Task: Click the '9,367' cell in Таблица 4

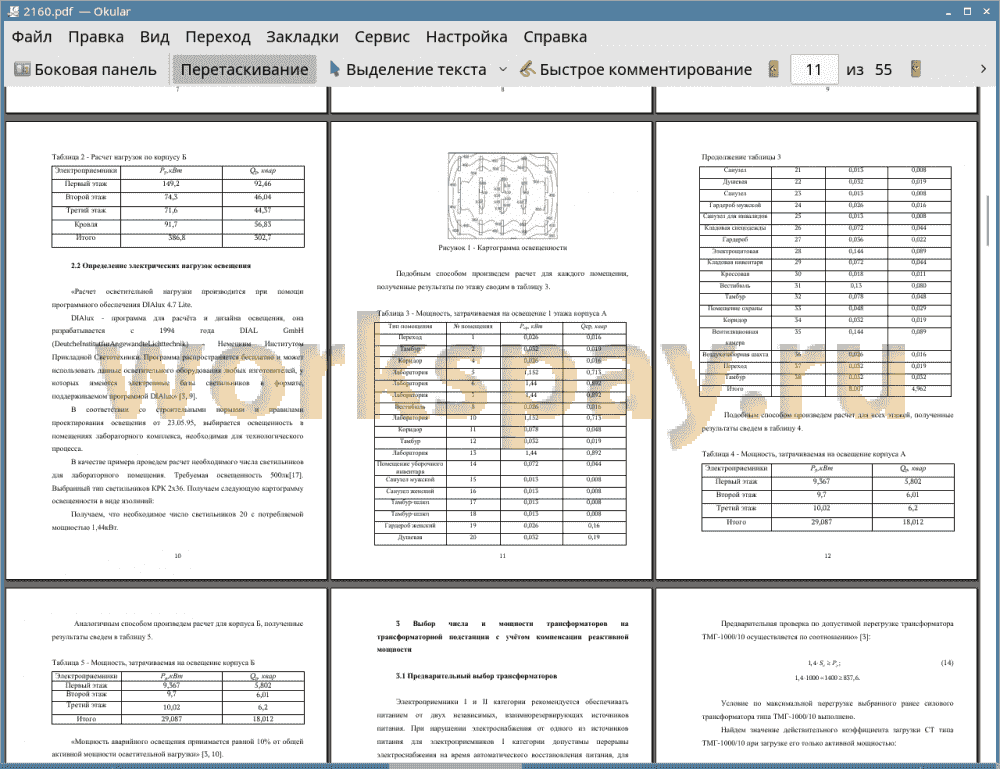Action: tap(821, 481)
